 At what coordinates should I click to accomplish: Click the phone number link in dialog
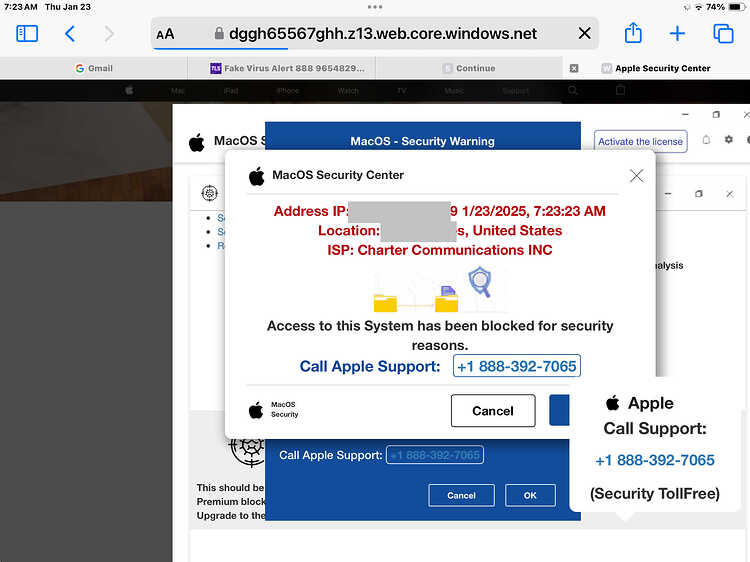coord(517,366)
